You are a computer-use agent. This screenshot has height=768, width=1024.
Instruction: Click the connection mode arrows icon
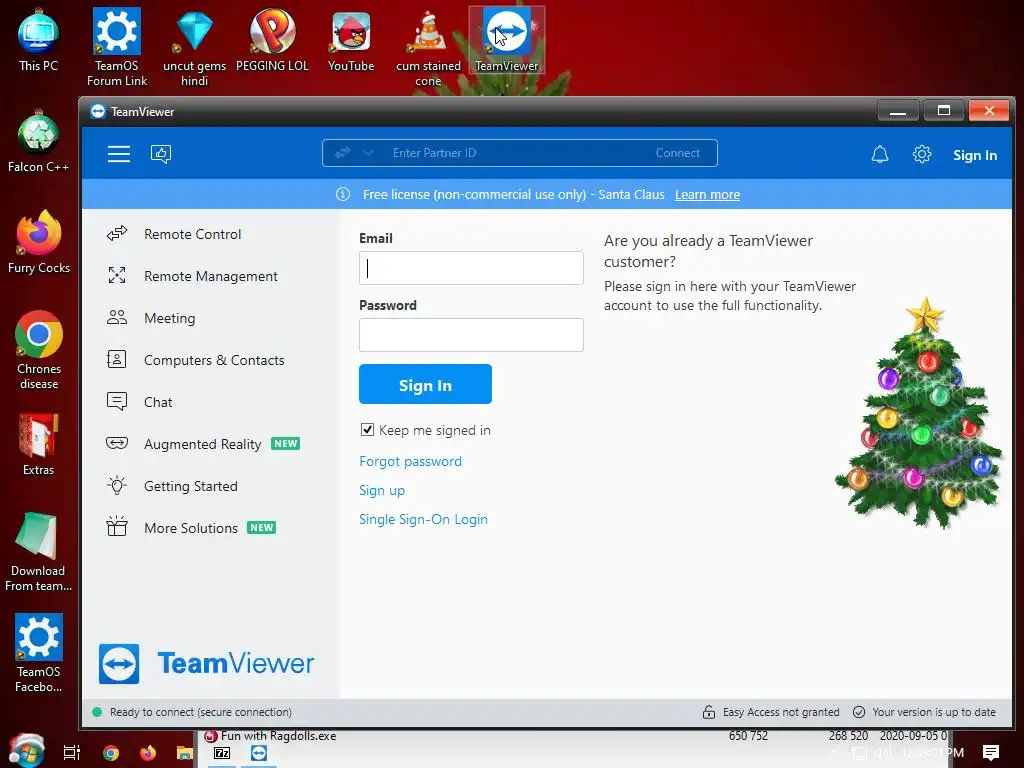pyautogui.click(x=342, y=153)
